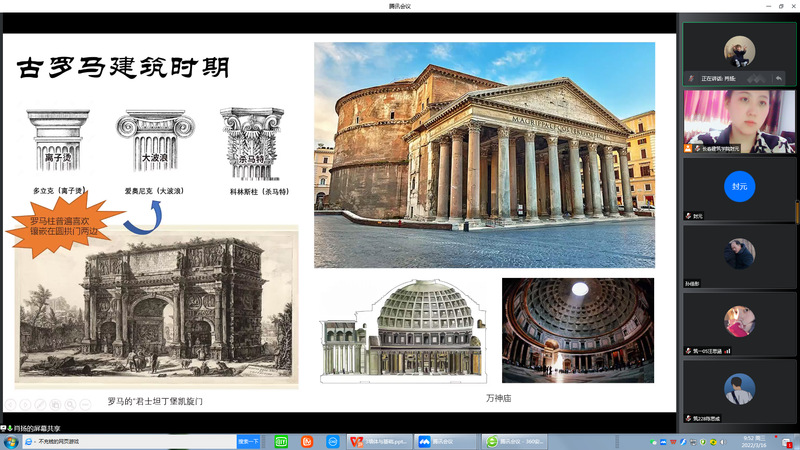
Task: Click the blue browser icon beside the orange icon
Action: click(x=331, y=441)
